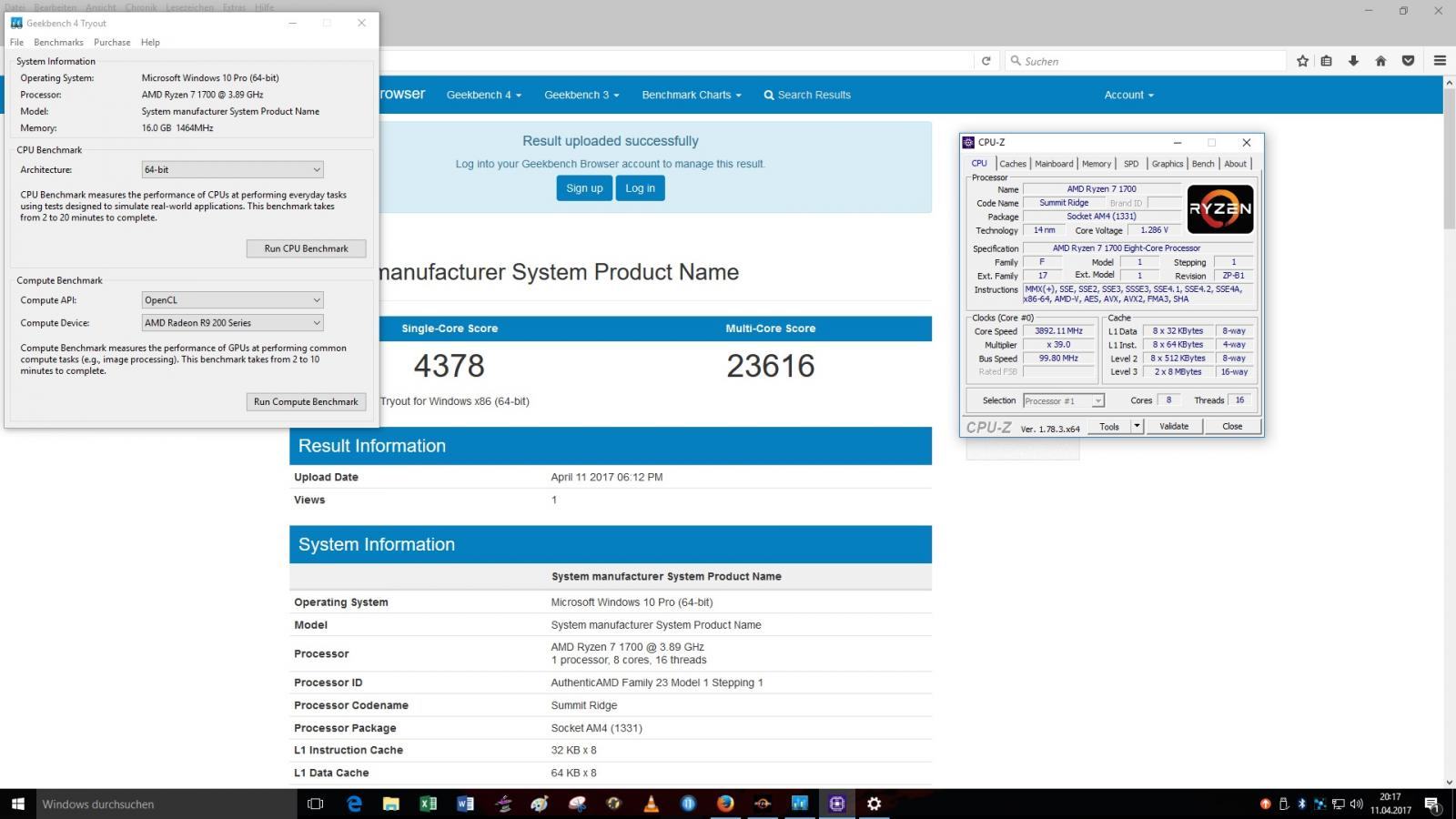Click the Firefox Suchen search field
Viewport: 1456px width, 819px height.
click(x=1146, y=61)
